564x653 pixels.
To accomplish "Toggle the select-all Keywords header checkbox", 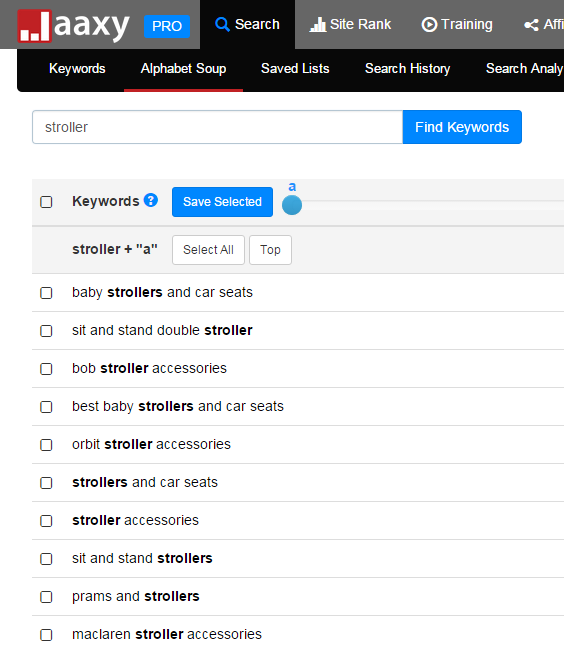I will click(46, 202).
